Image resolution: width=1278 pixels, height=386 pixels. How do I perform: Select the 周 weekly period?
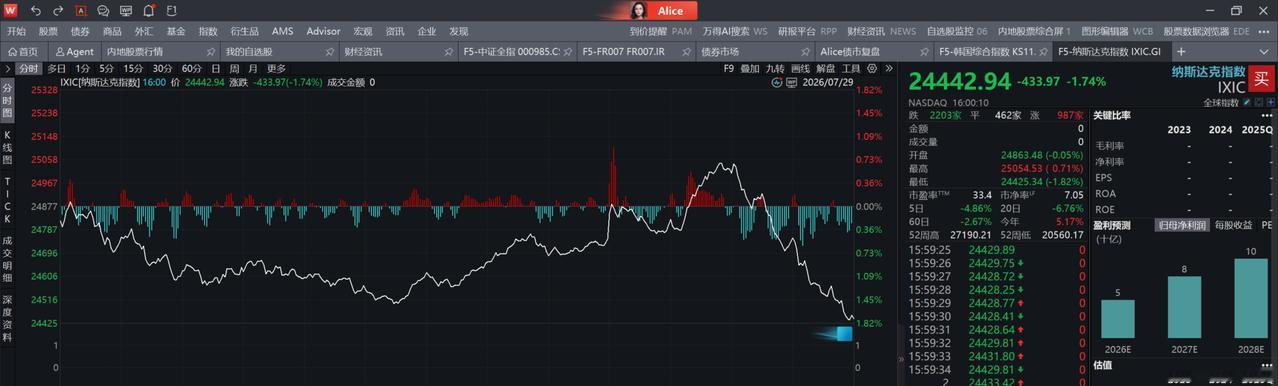pyautogui.click(x=234, y=69)
